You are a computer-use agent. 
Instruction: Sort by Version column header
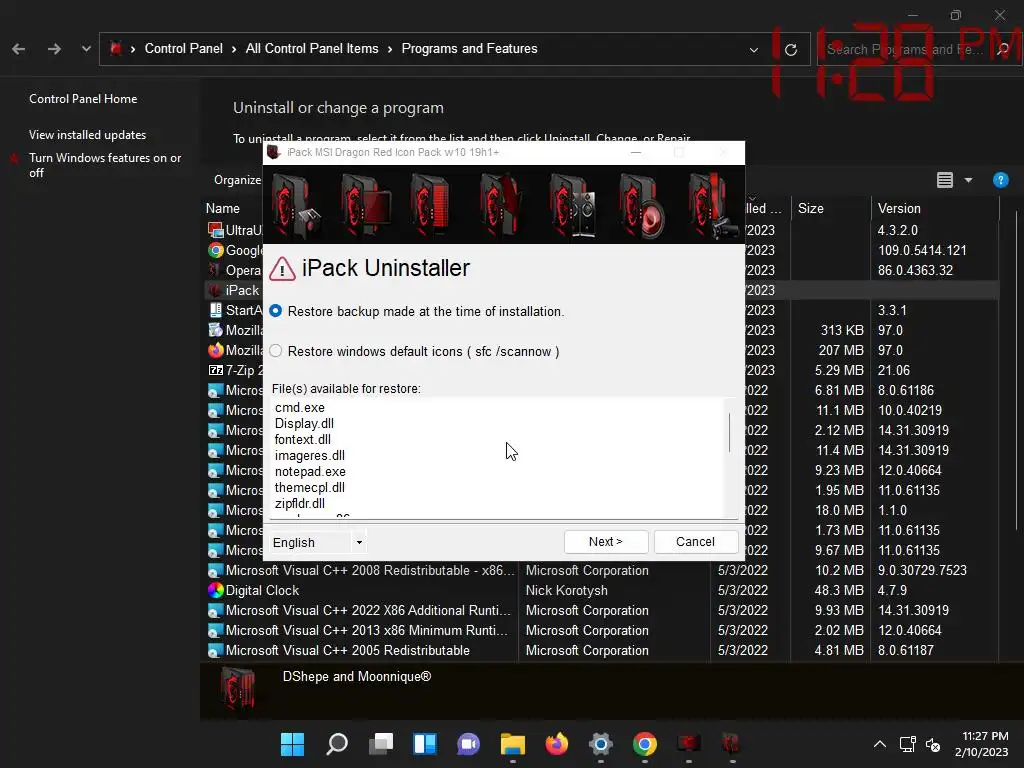click(899, 209)
